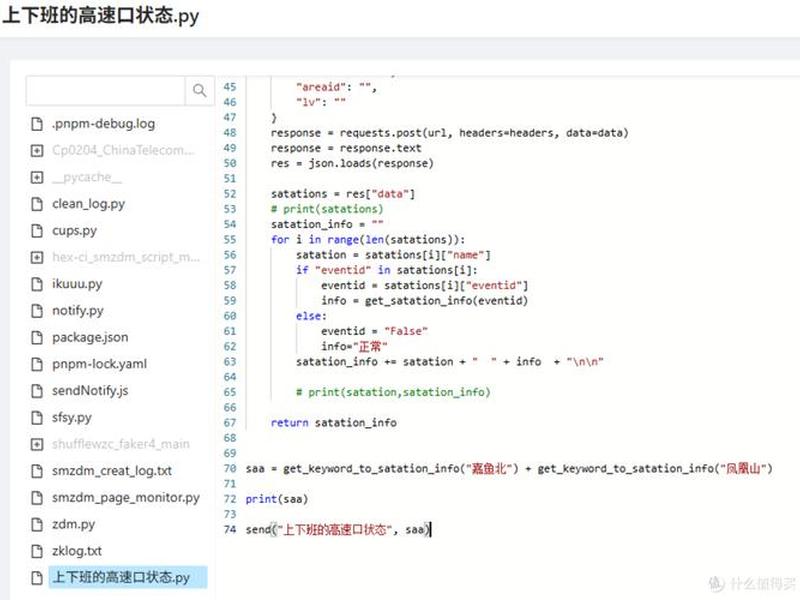Open zklog.txt file
The image size is (800, 600).
(x=77, y=551)
